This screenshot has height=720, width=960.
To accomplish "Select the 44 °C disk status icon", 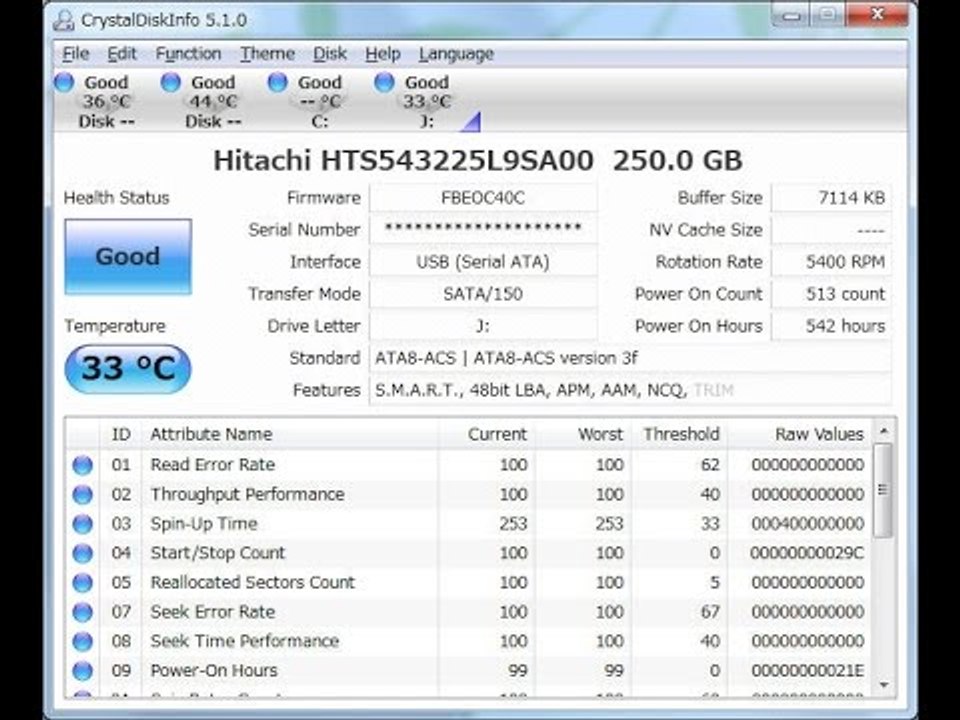I will point(171,83).
